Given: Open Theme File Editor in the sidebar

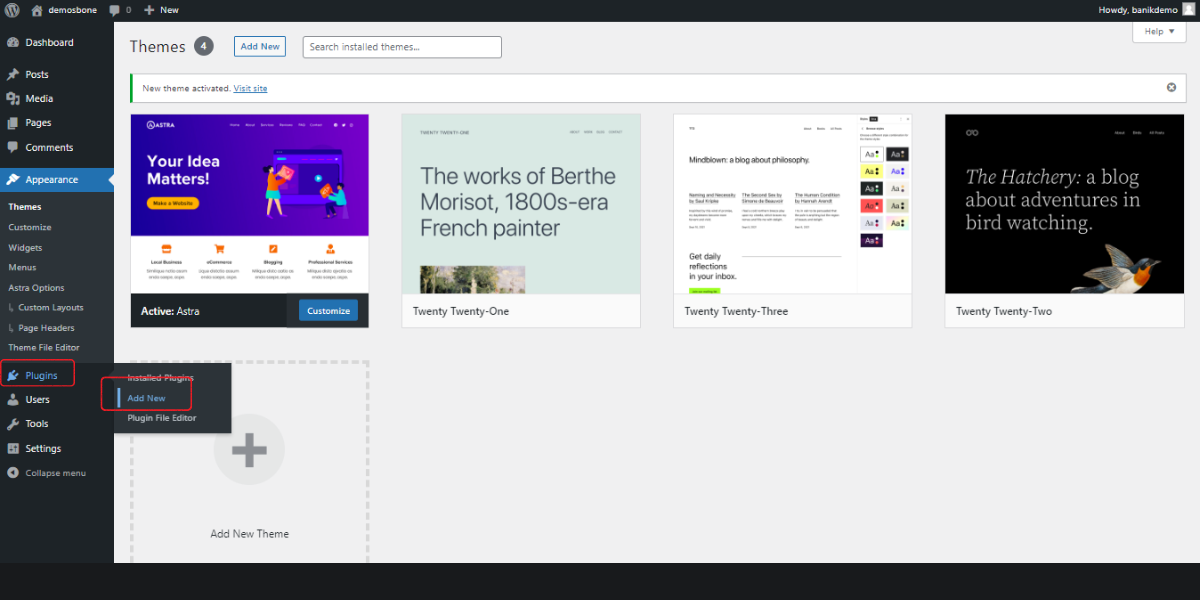Looking at the screenshot, I should 44,348.
